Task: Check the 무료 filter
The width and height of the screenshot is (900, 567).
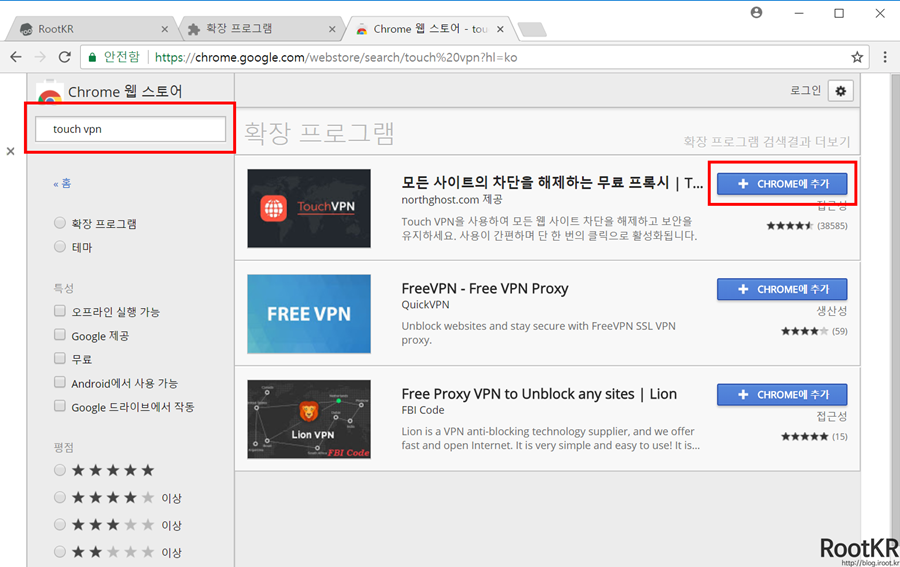Action: pyautogui.click(x=60, y=359)
